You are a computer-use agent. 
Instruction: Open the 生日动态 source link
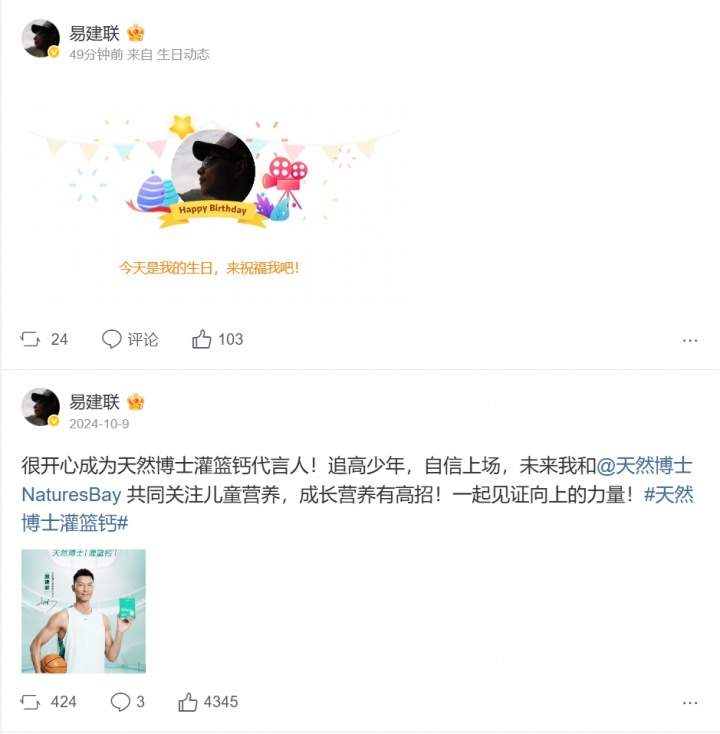(x=183, y=55)
